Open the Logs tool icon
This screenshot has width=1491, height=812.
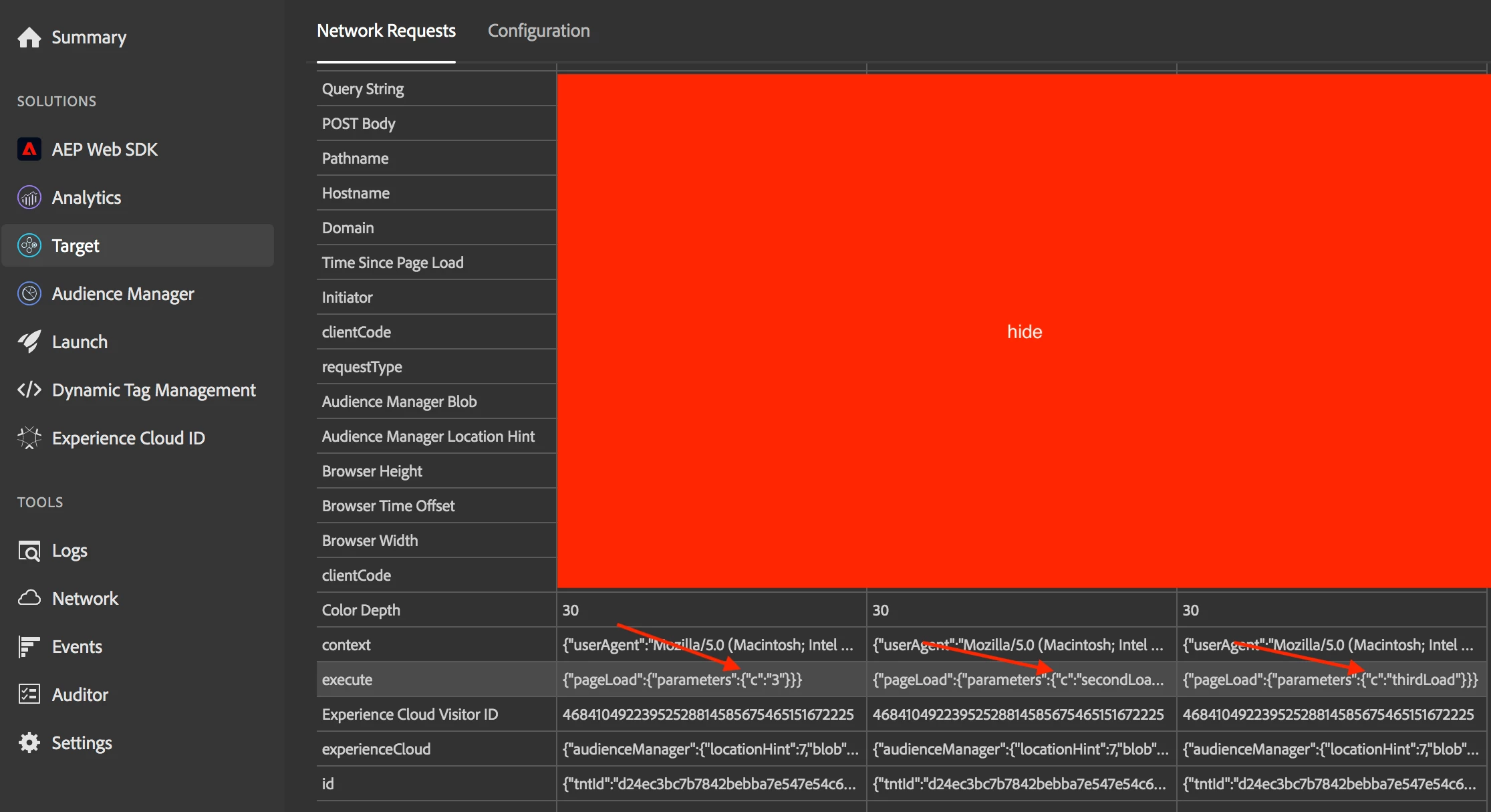pos(29,551)
